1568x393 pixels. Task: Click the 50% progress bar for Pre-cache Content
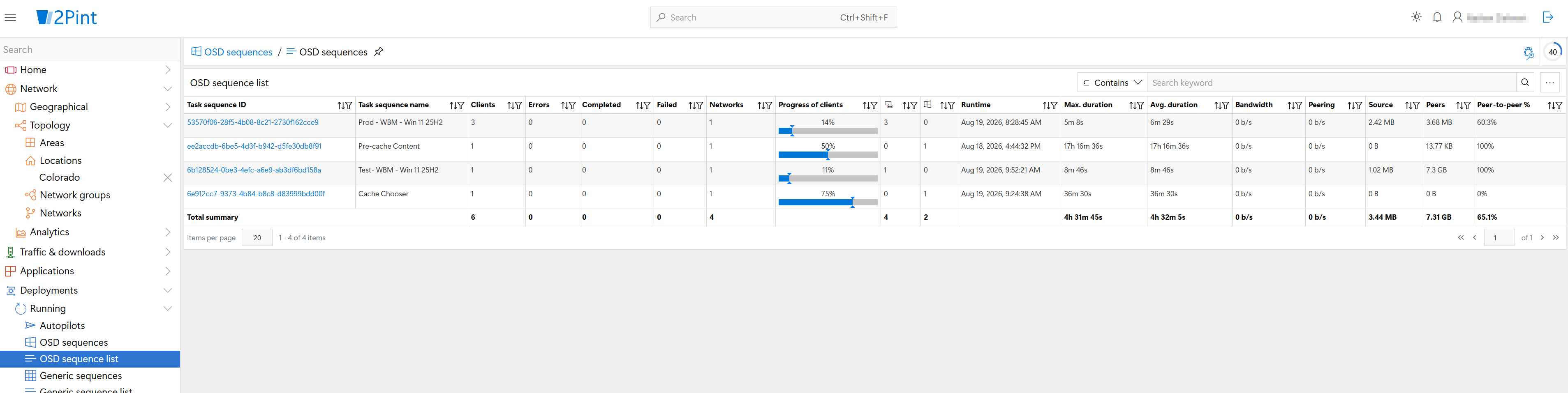pos(828,154)
